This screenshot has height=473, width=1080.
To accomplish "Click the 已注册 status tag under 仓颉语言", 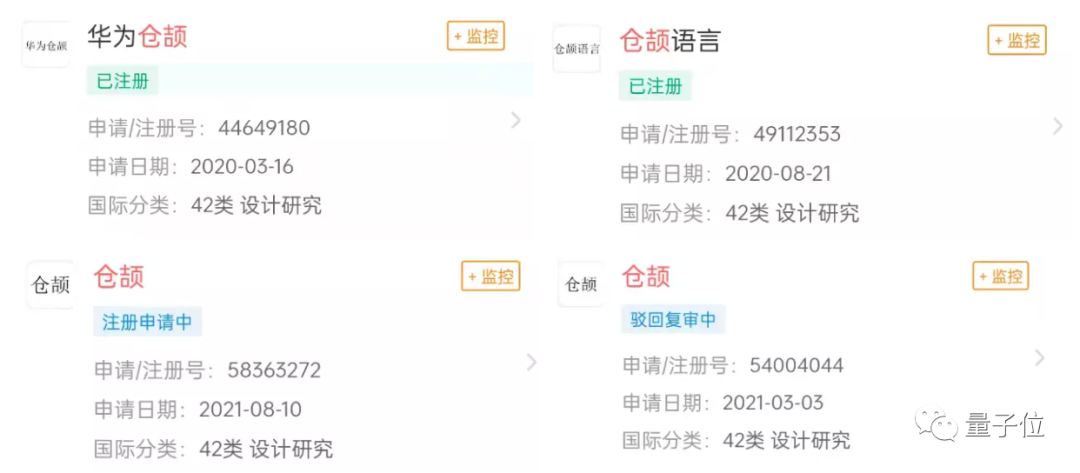I will pyautogui.click(x=655, y=86).
